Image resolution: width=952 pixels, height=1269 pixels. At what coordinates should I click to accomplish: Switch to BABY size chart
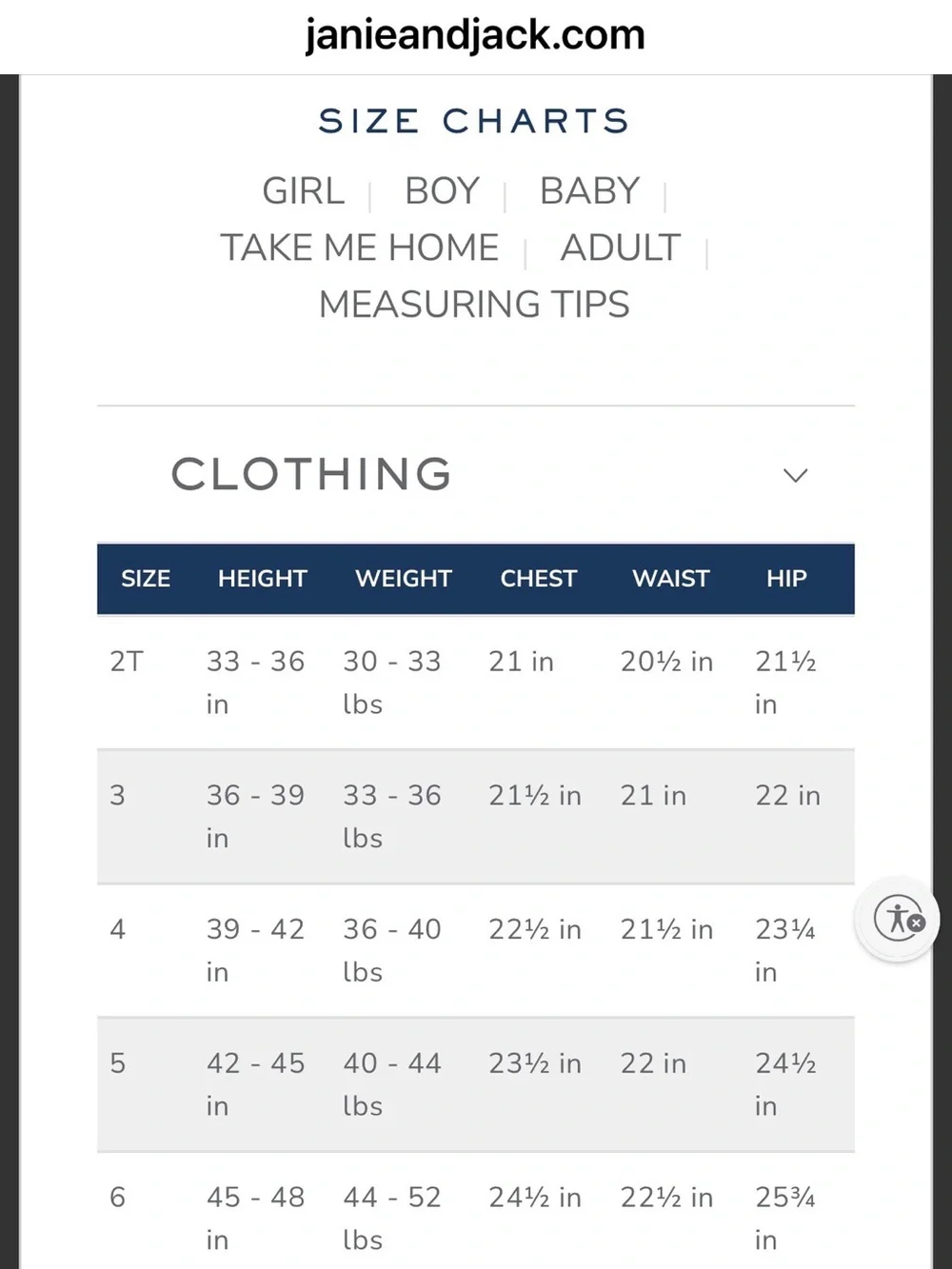tap(589, 191)
